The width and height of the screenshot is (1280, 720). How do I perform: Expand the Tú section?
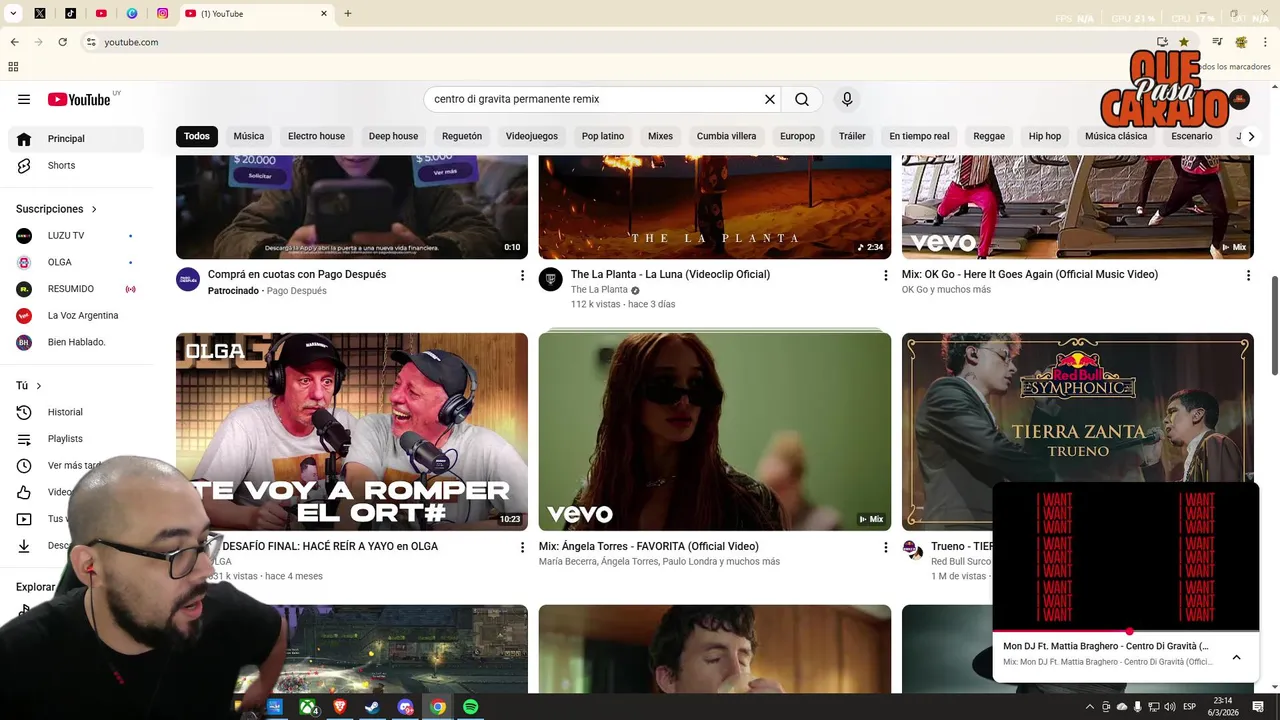click(29, 386)
